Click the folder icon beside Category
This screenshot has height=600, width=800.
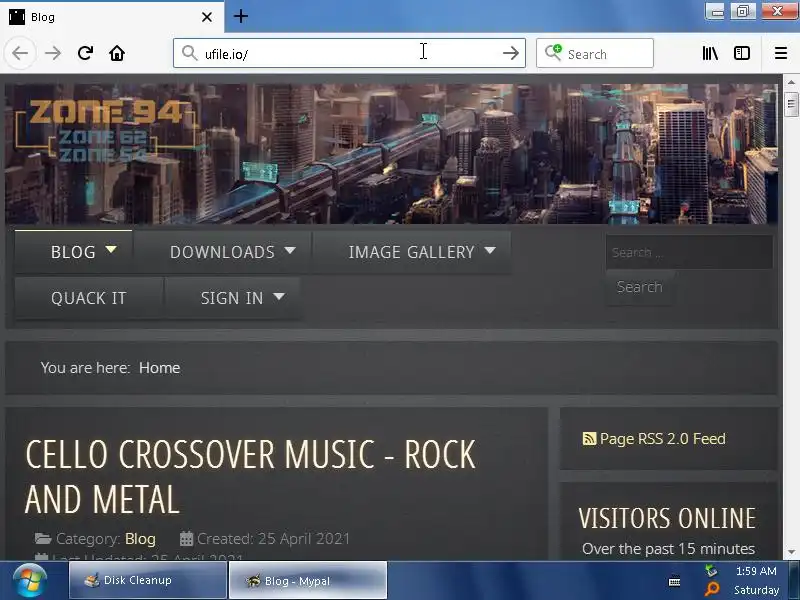43,538
